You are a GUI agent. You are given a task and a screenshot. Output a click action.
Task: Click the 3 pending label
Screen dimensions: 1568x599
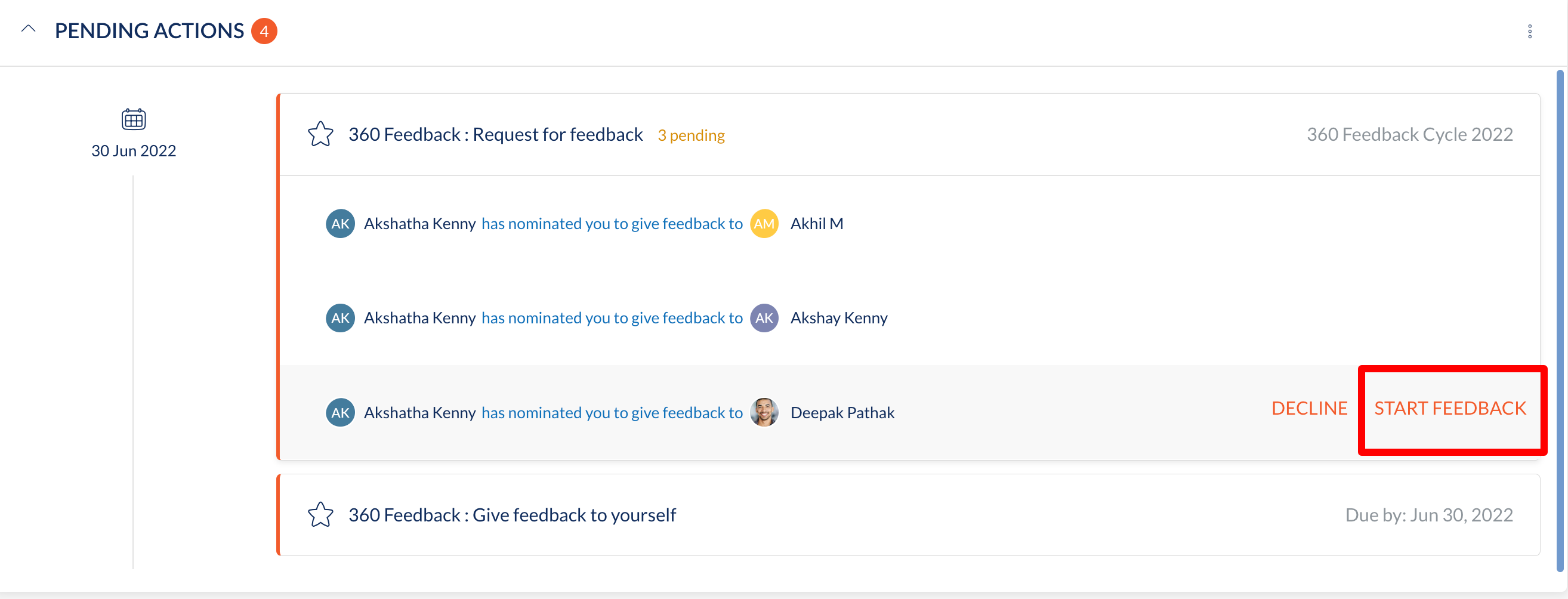[691, 135]
